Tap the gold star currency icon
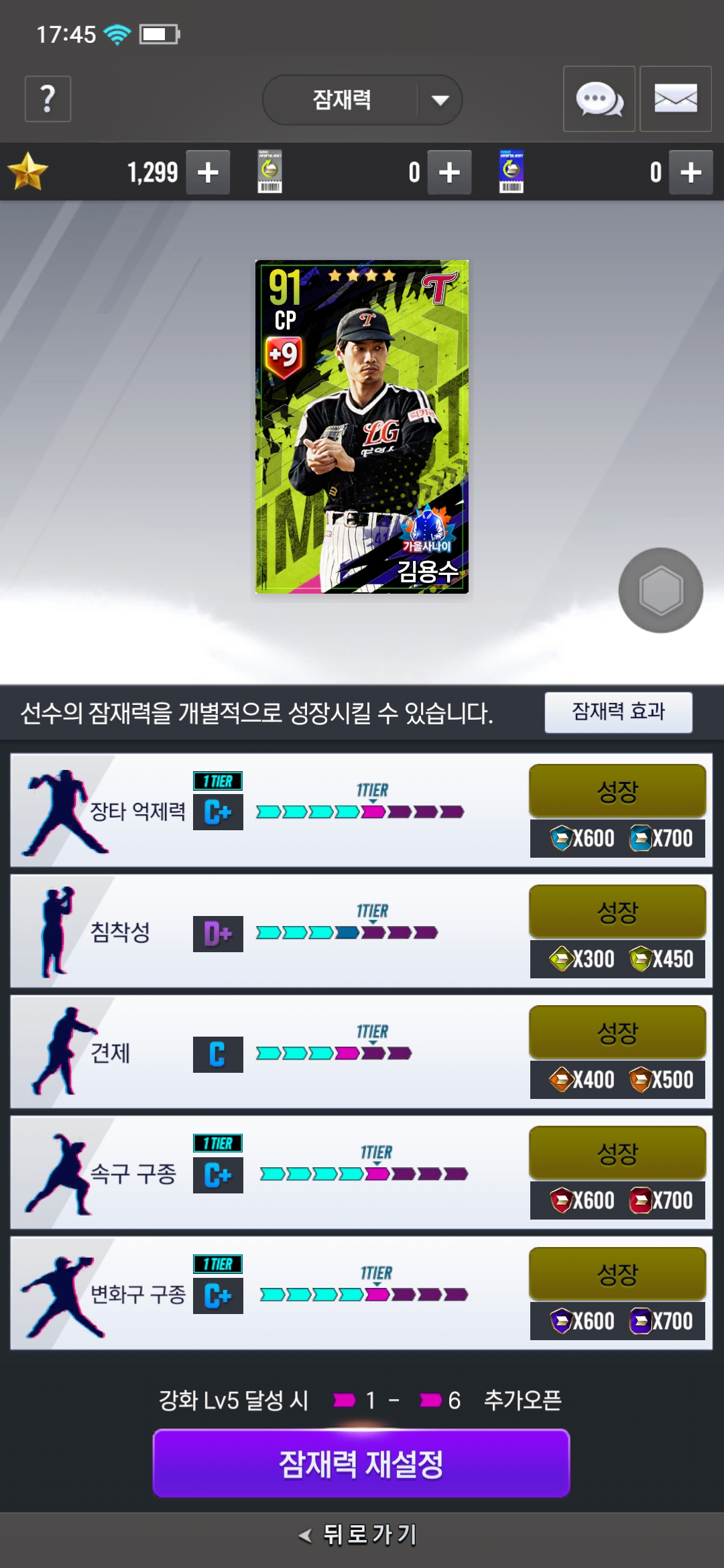 click(x=28, y=172)
